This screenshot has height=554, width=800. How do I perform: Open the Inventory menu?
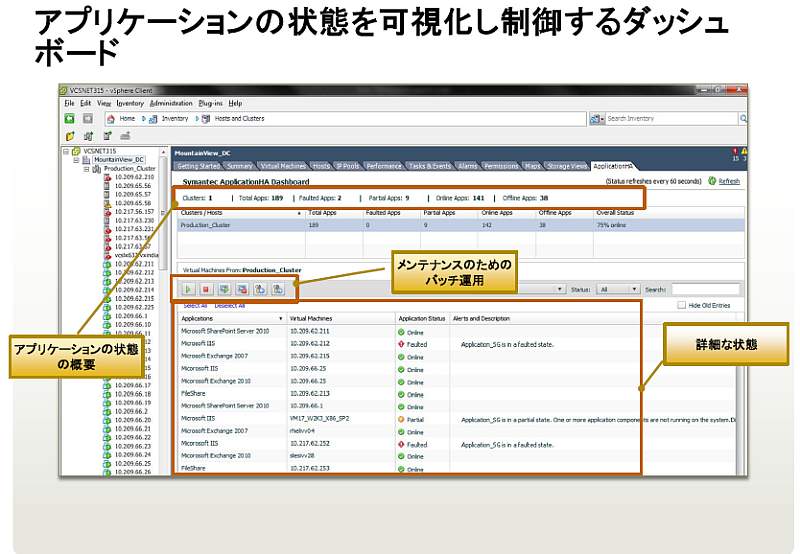[130, 103]
